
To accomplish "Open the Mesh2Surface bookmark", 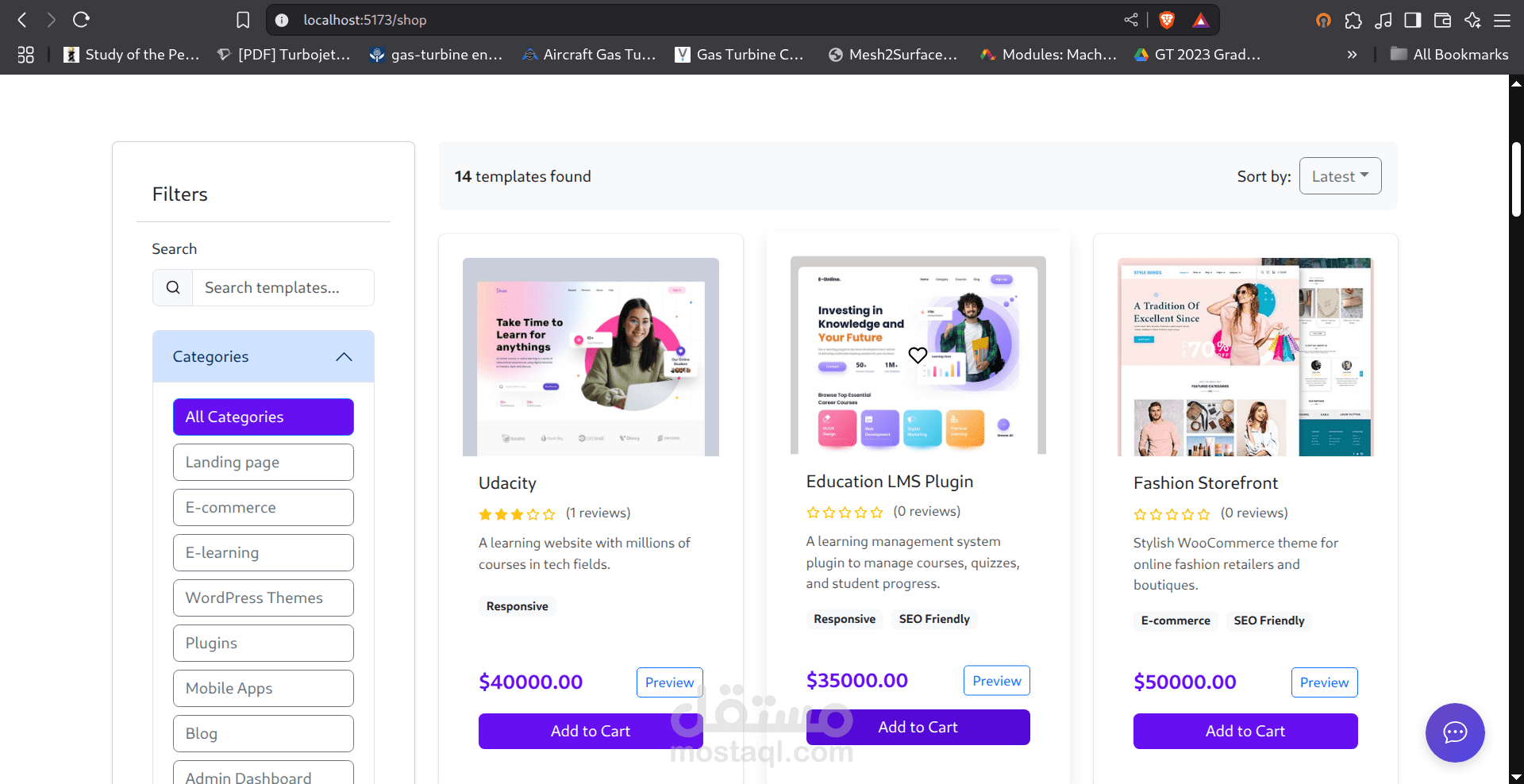I will [x=893, y=55].
